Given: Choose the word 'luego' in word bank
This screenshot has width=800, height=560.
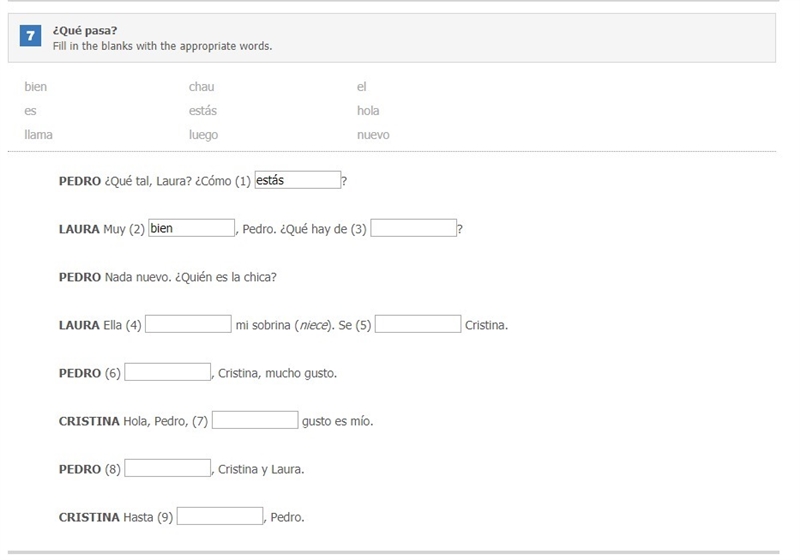Looking at the screenshot, I should [x=203, y=135].
